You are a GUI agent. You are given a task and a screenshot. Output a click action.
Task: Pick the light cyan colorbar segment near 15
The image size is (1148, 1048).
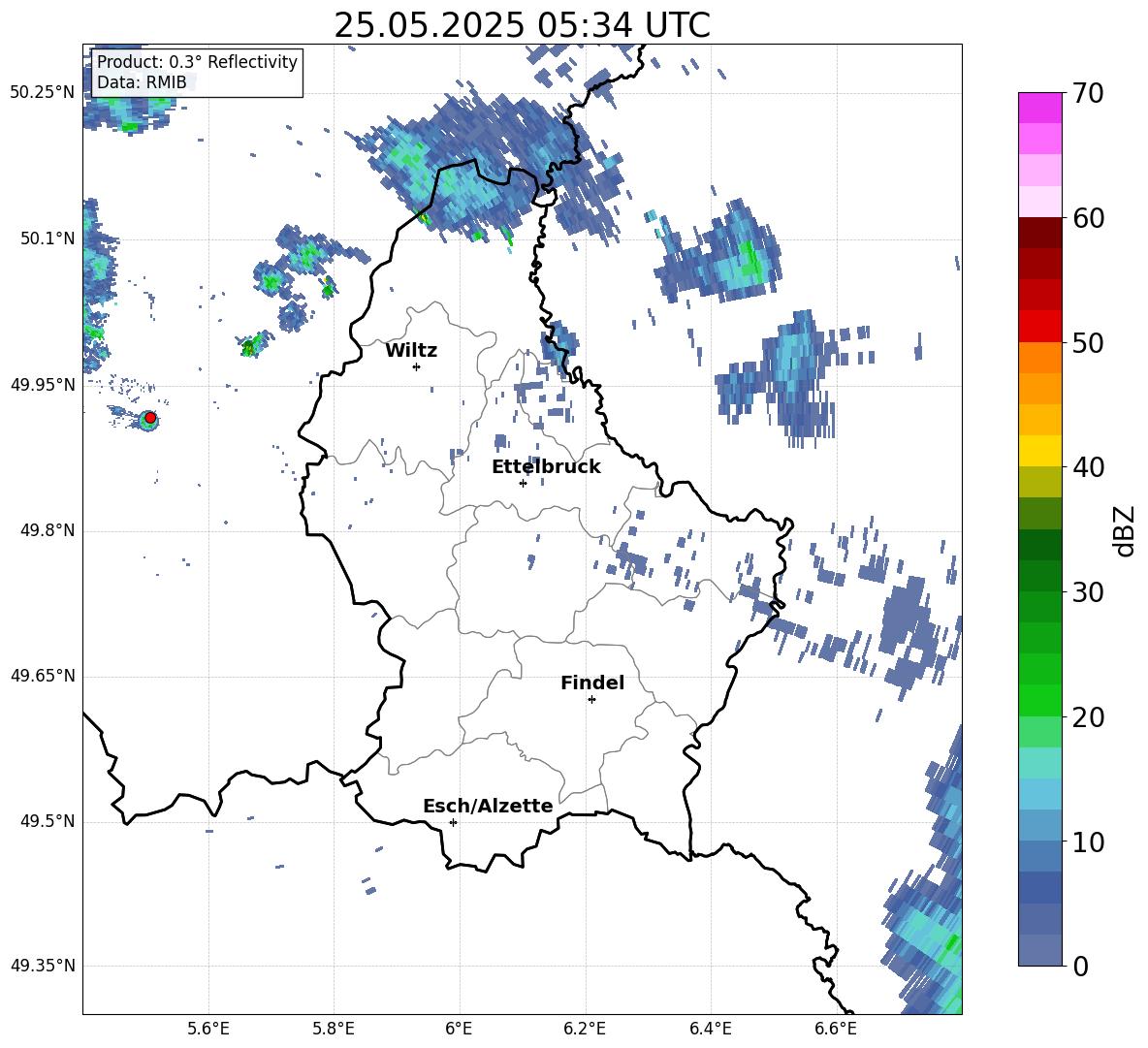point(1039,763)
